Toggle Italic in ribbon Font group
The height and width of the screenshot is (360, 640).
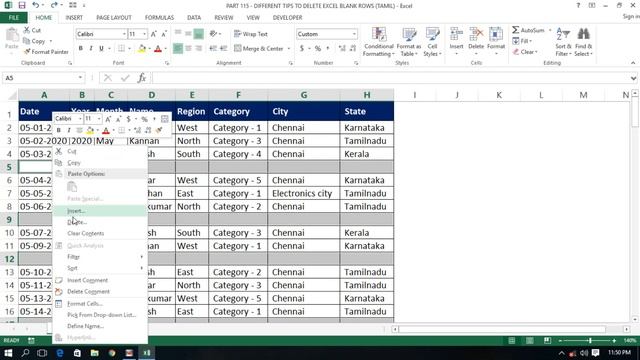click(91, 49)
